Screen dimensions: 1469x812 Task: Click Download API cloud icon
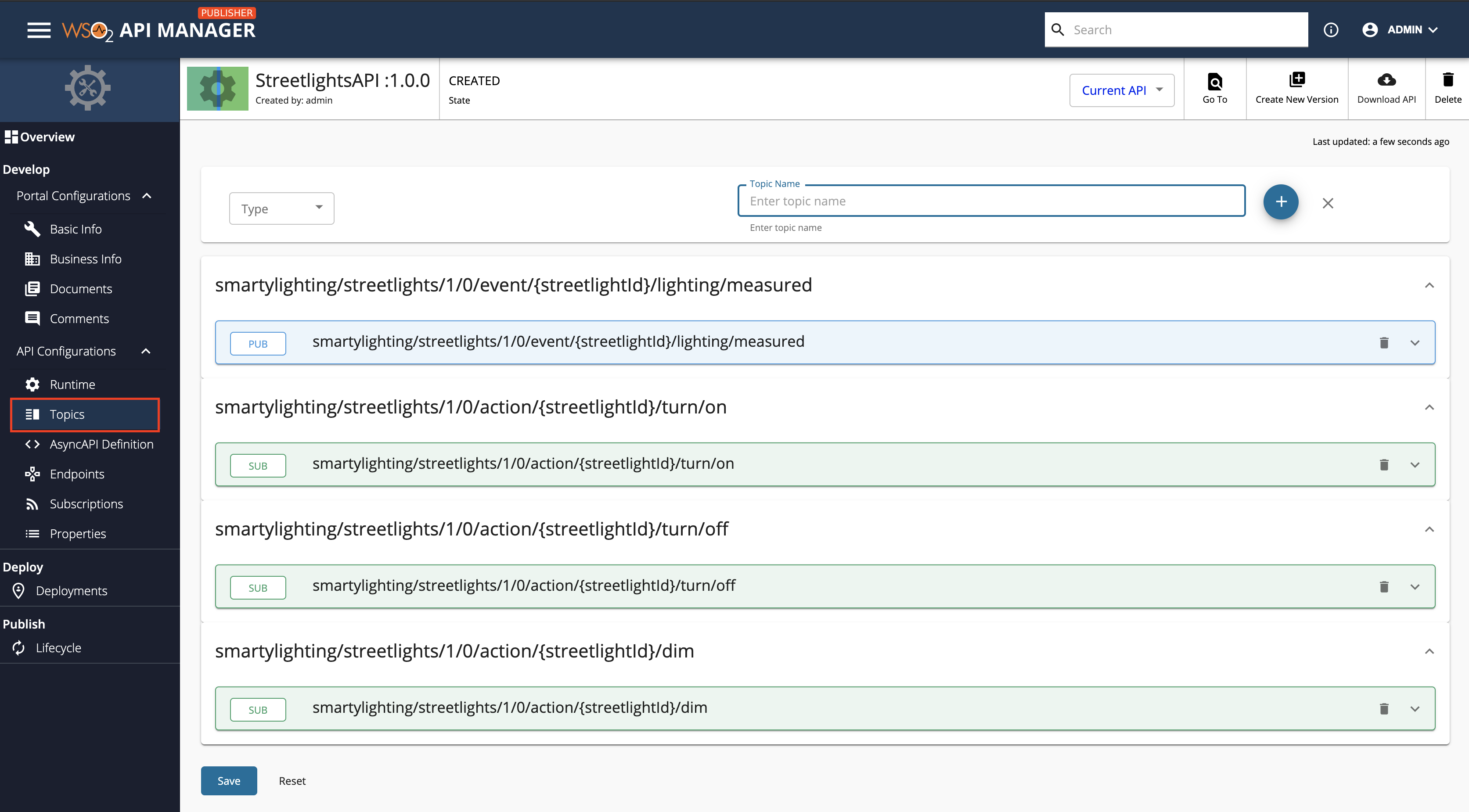pos(1386,80)
